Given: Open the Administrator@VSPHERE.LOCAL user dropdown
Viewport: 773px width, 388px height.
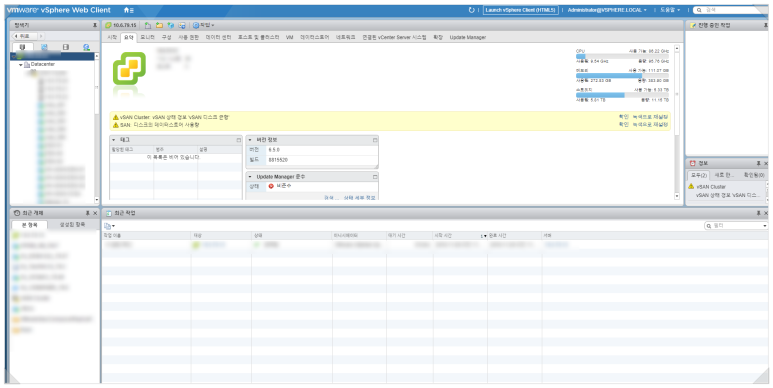Looking at the screenshot, I should 607,10.
